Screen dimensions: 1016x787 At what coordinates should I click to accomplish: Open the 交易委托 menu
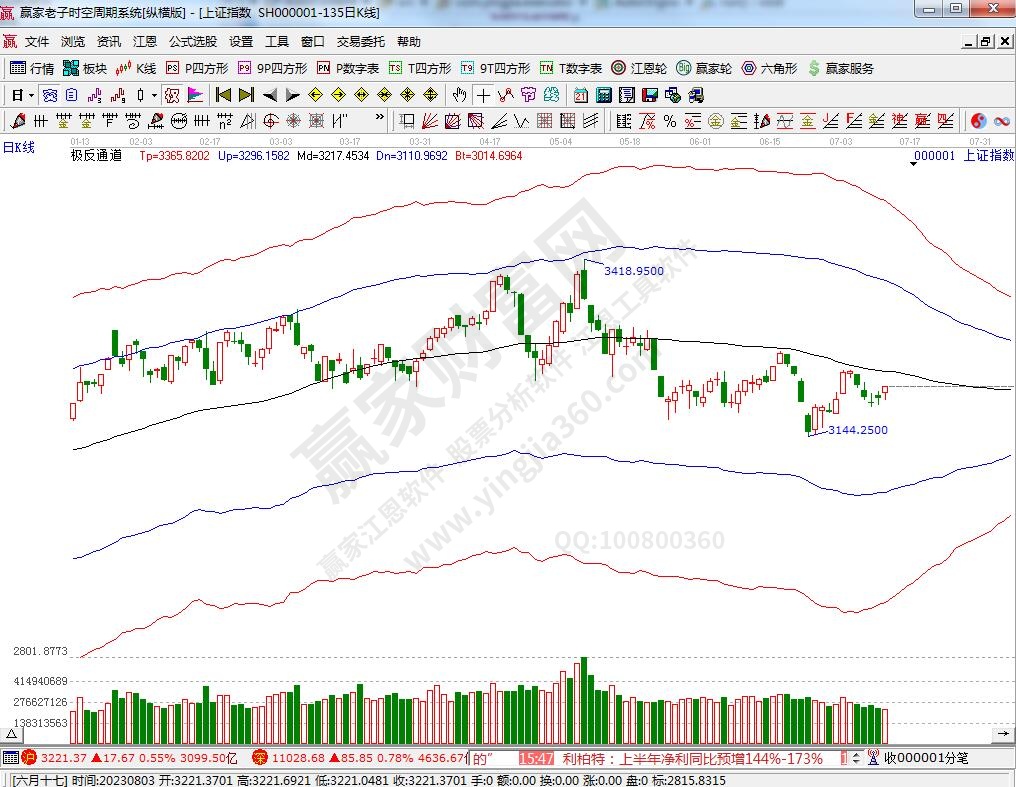click(x=360, y=42)
